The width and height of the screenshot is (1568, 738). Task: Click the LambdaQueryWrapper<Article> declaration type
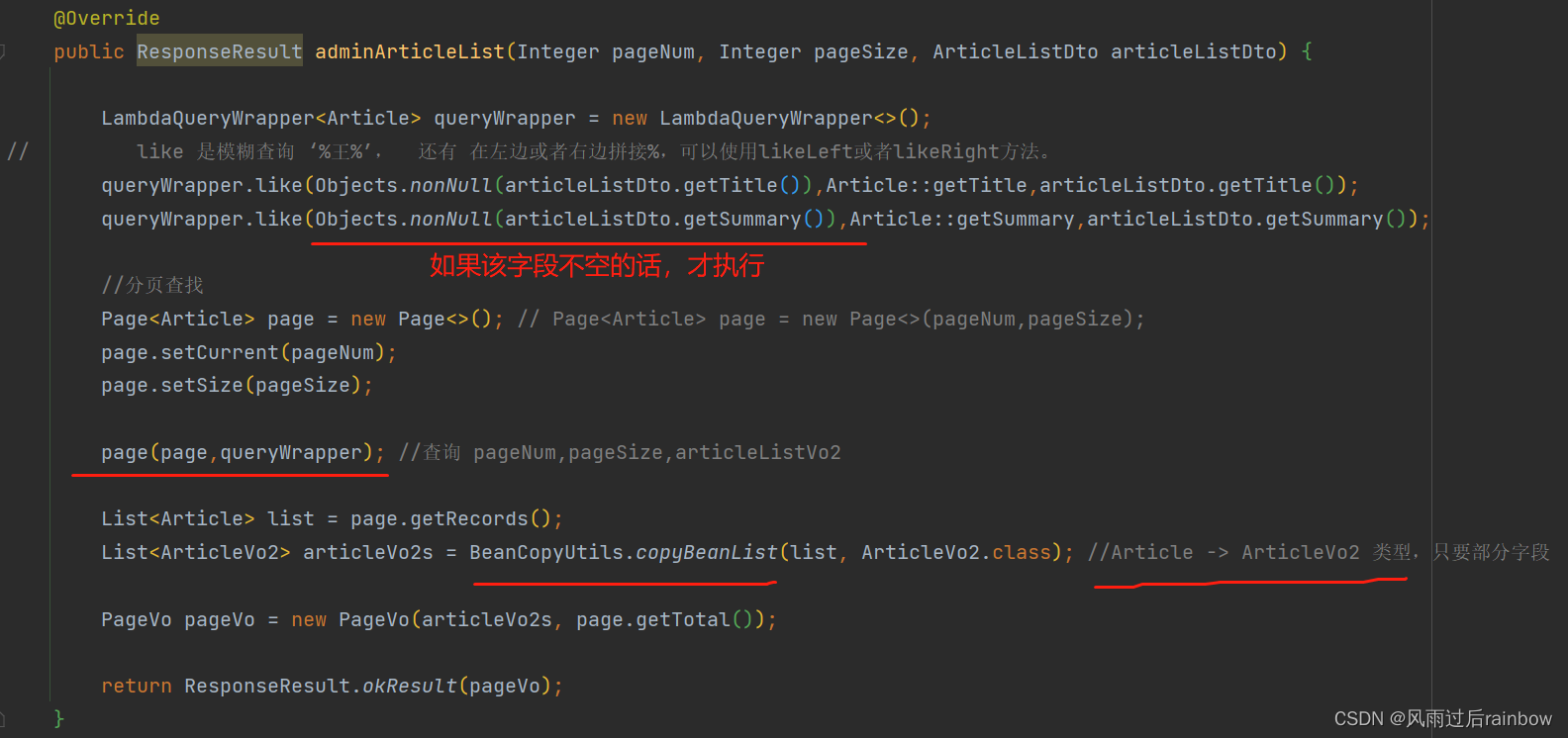[260, 118]
